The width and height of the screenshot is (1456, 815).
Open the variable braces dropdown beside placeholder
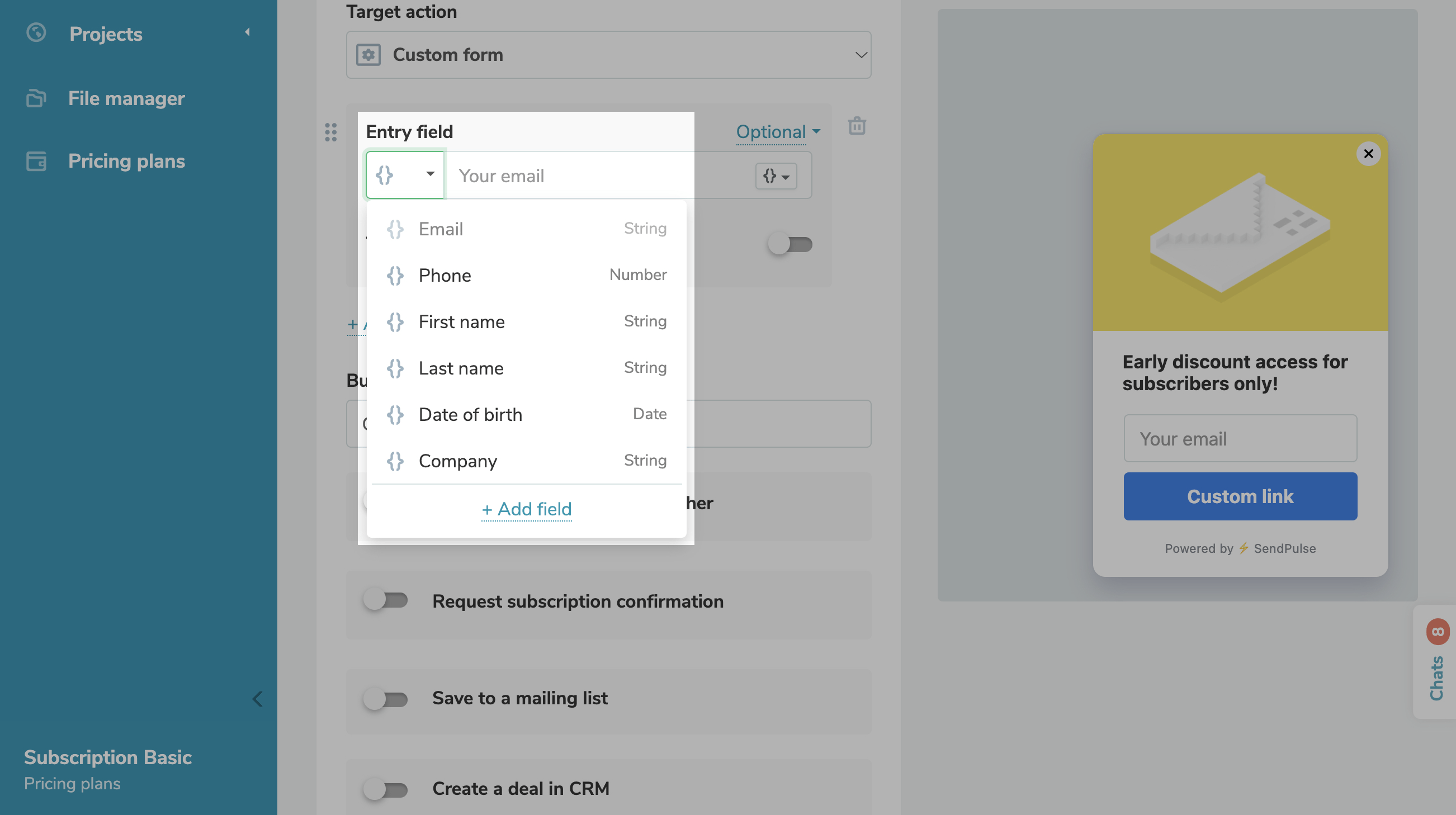tap(776, 176)
